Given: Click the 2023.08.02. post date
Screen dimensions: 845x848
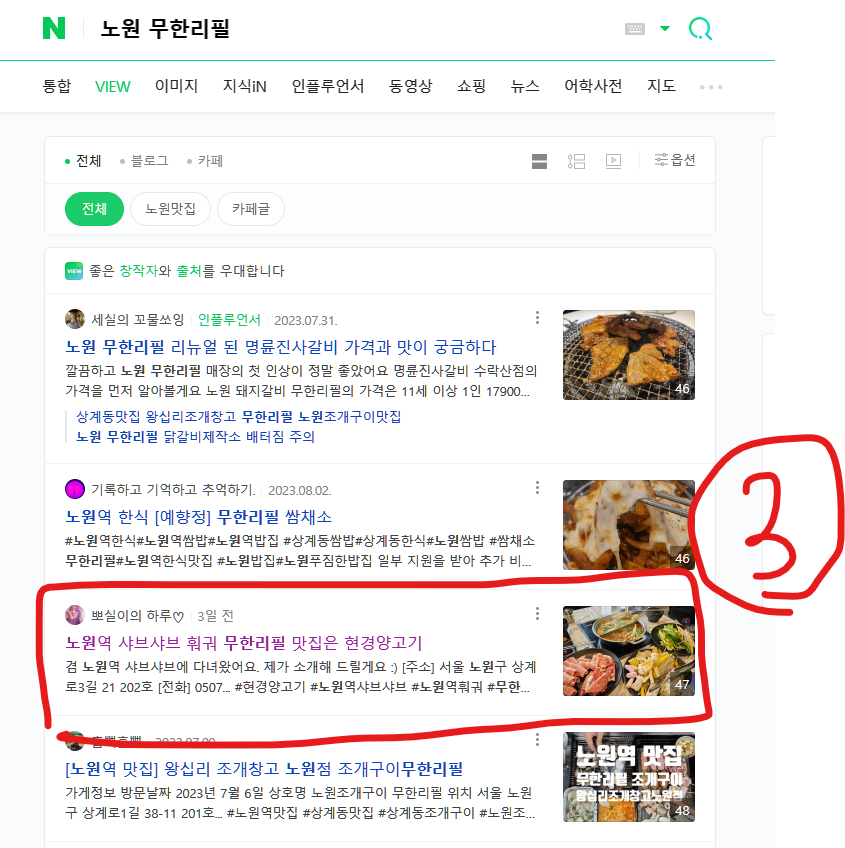Looking at the screenshot, I should 300,491.
